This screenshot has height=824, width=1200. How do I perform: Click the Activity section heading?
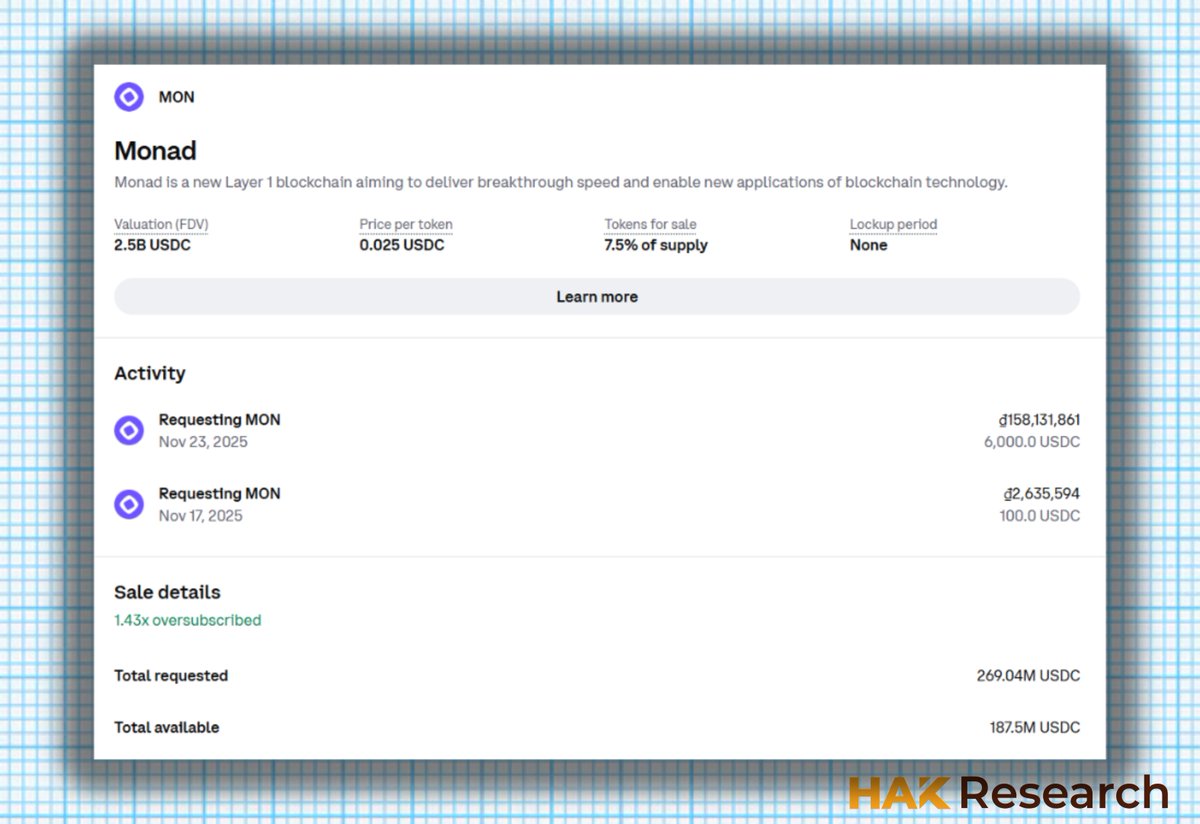[150, 373]
